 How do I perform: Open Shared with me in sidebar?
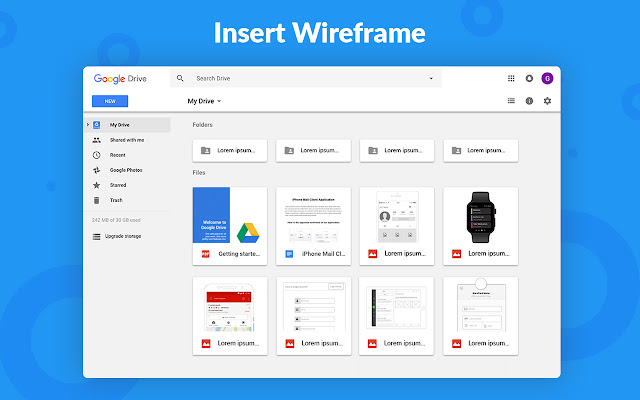127,140
